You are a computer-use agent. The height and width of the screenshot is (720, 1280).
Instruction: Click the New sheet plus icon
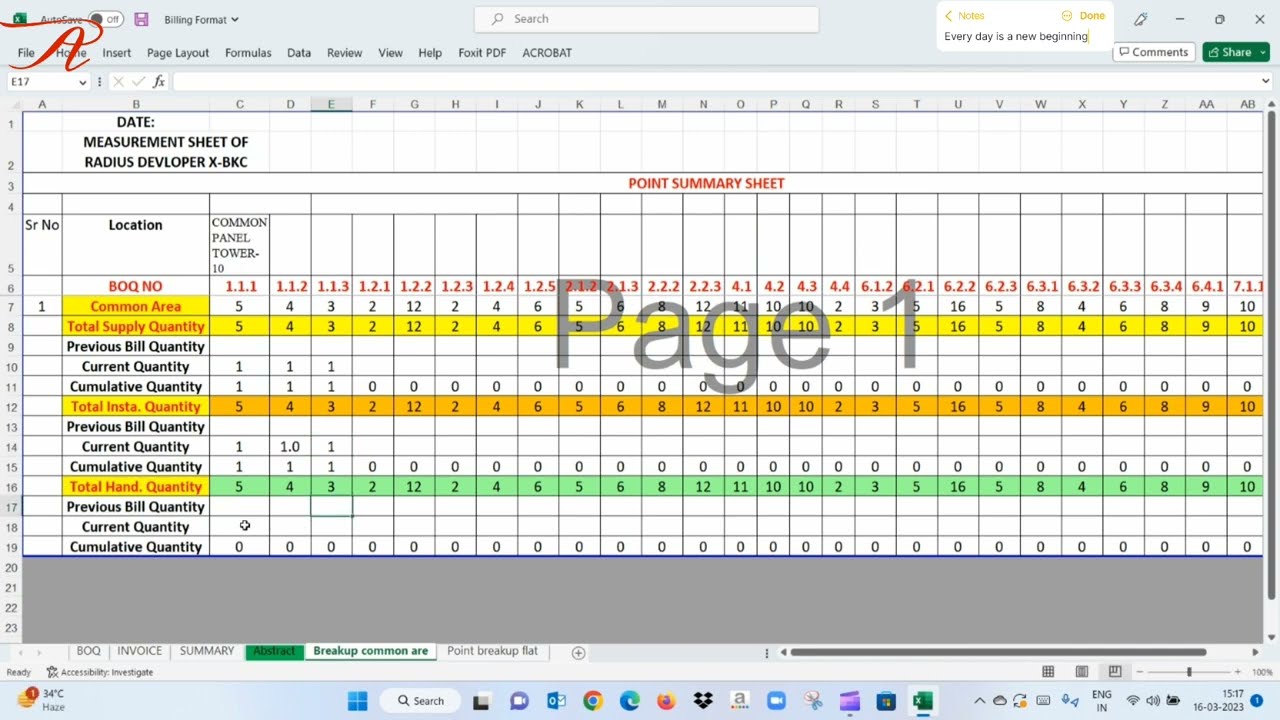click(578, 652)
